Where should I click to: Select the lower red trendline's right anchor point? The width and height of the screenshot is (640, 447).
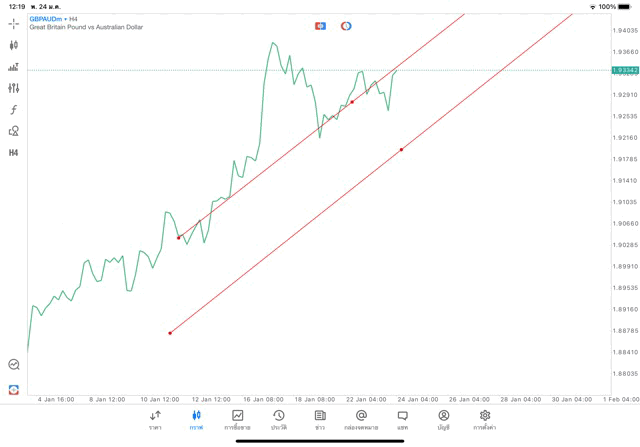coord(401,150)
